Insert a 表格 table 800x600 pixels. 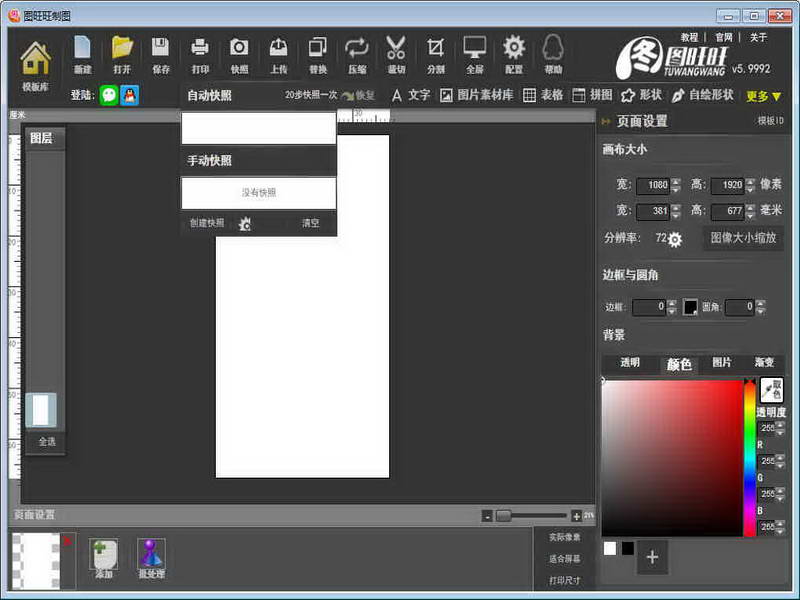(543, 95)
